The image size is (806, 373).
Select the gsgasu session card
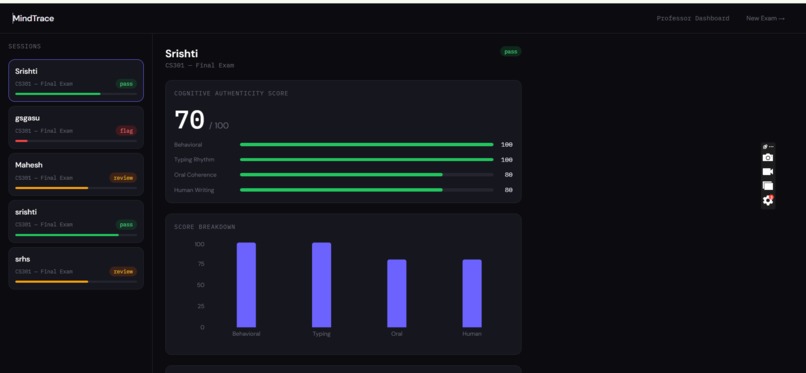76,127
